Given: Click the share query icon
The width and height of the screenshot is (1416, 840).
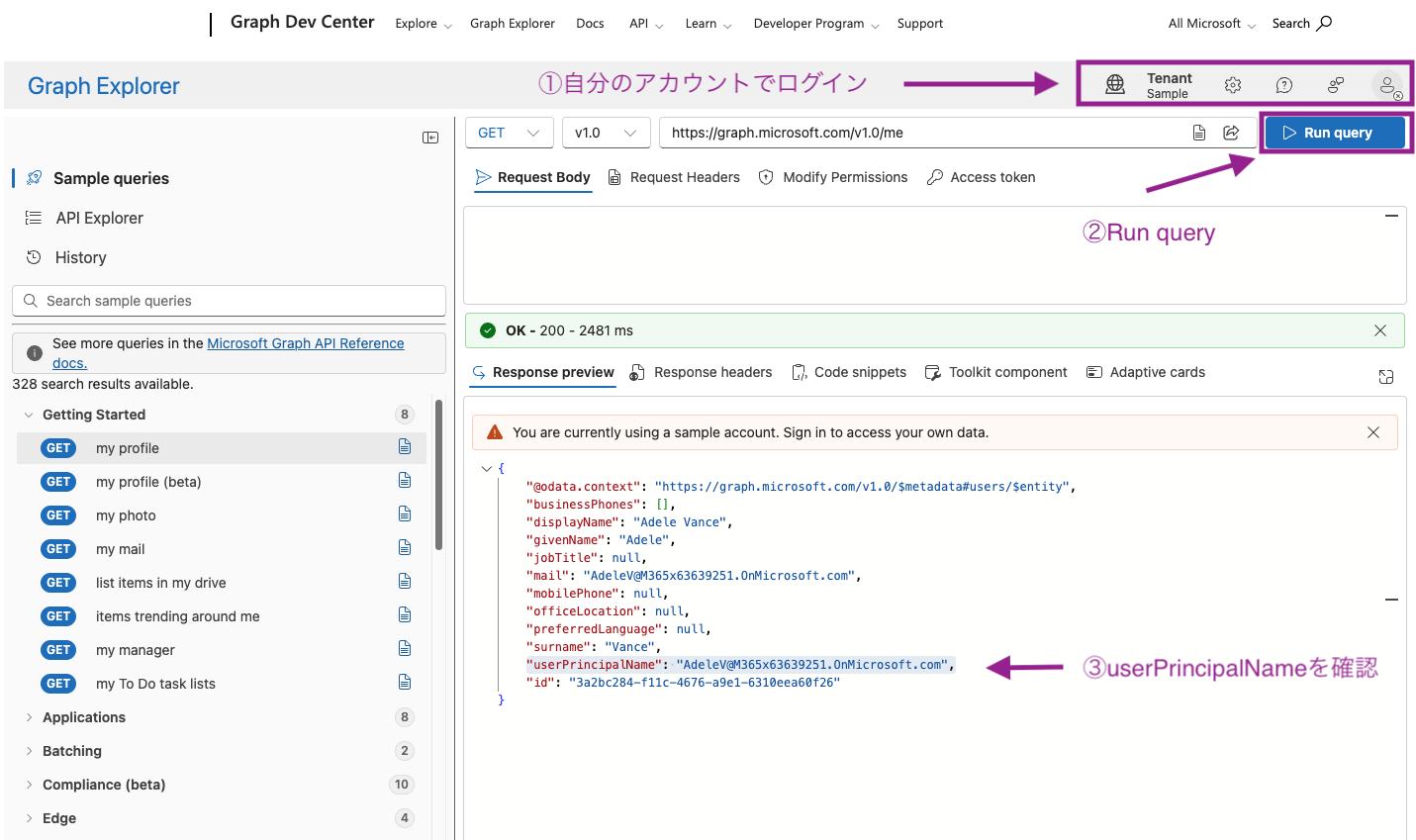Looking at the screenshot, I should [1232, 133].
